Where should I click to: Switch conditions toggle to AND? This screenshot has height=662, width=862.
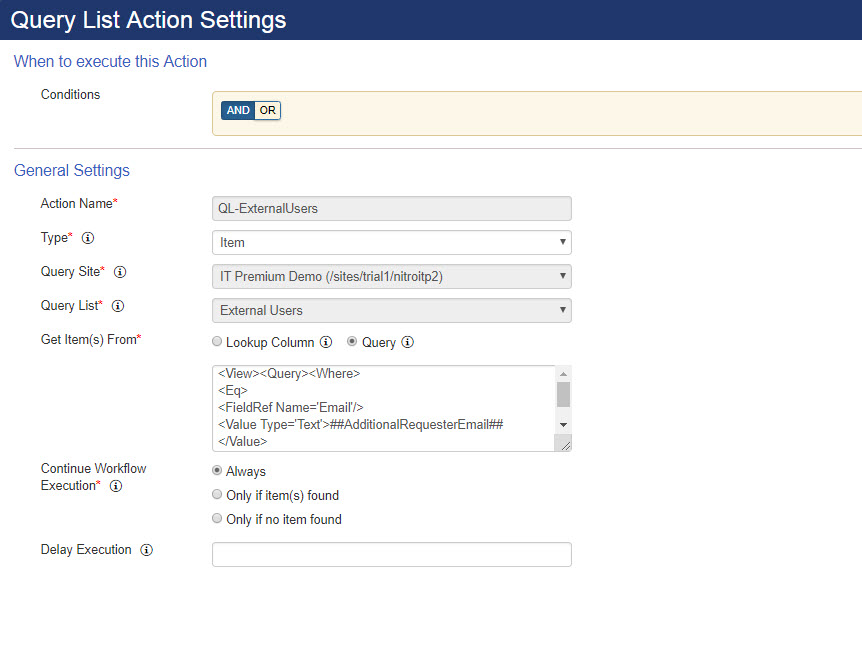coord(238,110)
